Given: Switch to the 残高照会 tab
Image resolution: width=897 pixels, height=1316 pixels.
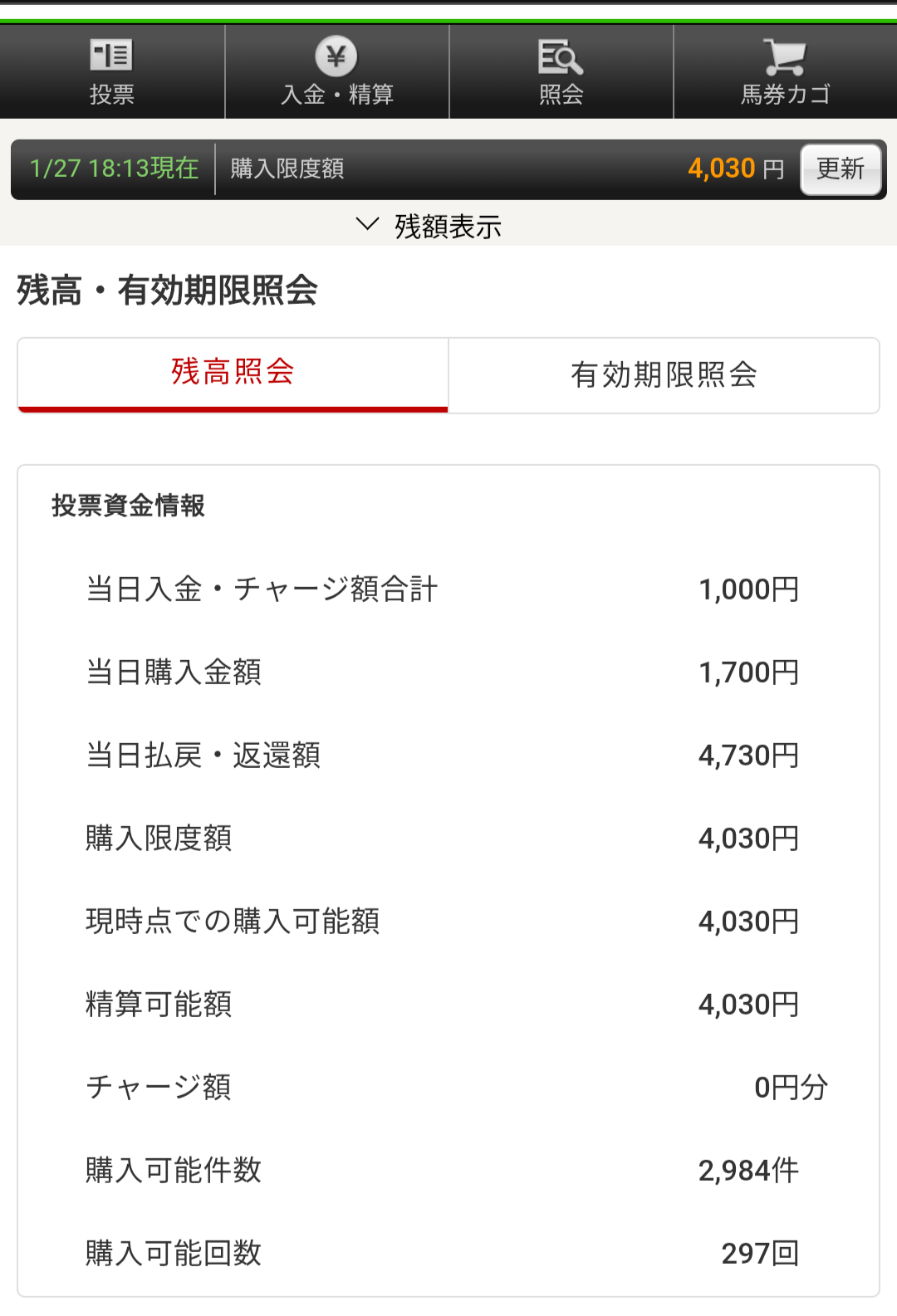Looking at the screenshot, I should (233, 373).
